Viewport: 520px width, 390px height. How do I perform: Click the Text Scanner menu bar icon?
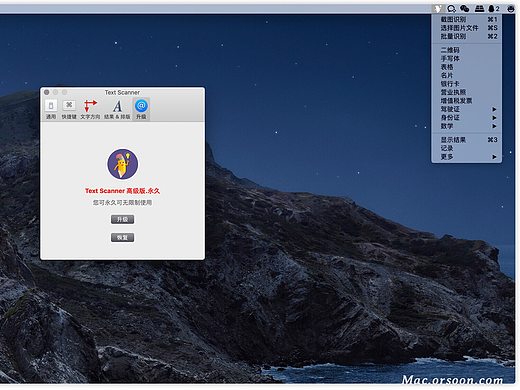[438, 9]
